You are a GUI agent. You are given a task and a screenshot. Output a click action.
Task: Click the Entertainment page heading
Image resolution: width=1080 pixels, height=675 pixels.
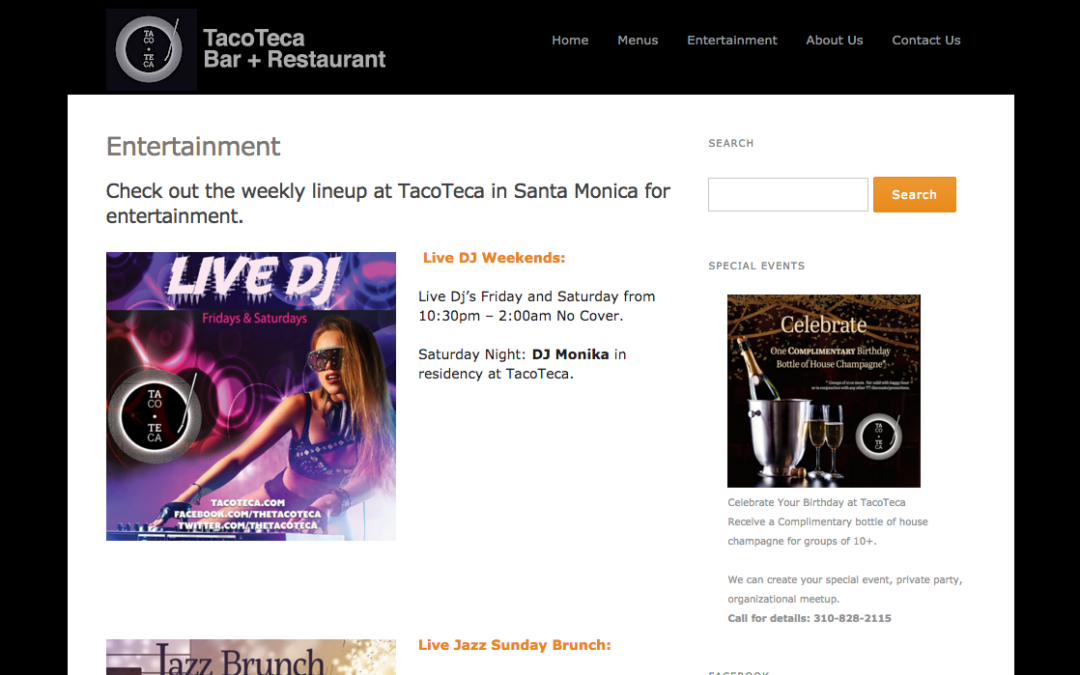click(193, 146)
